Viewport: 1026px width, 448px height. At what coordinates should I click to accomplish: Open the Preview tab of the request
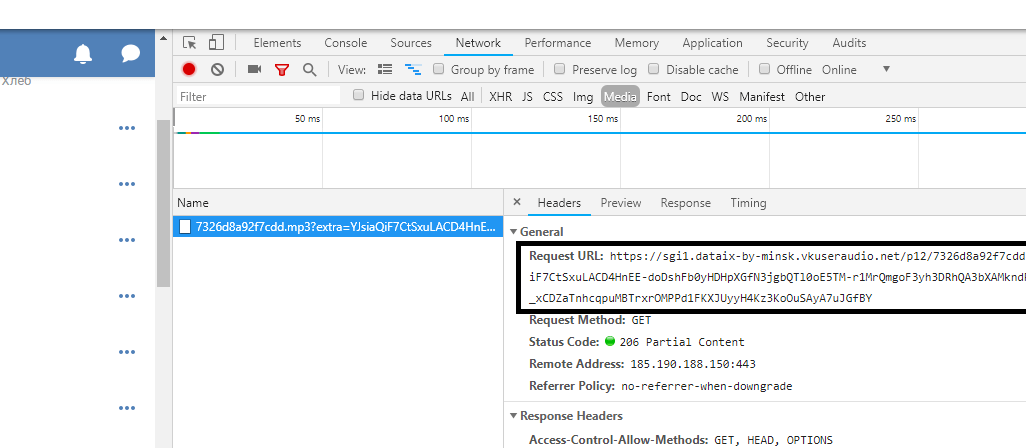pyautogui.click(x=620, y=203)
